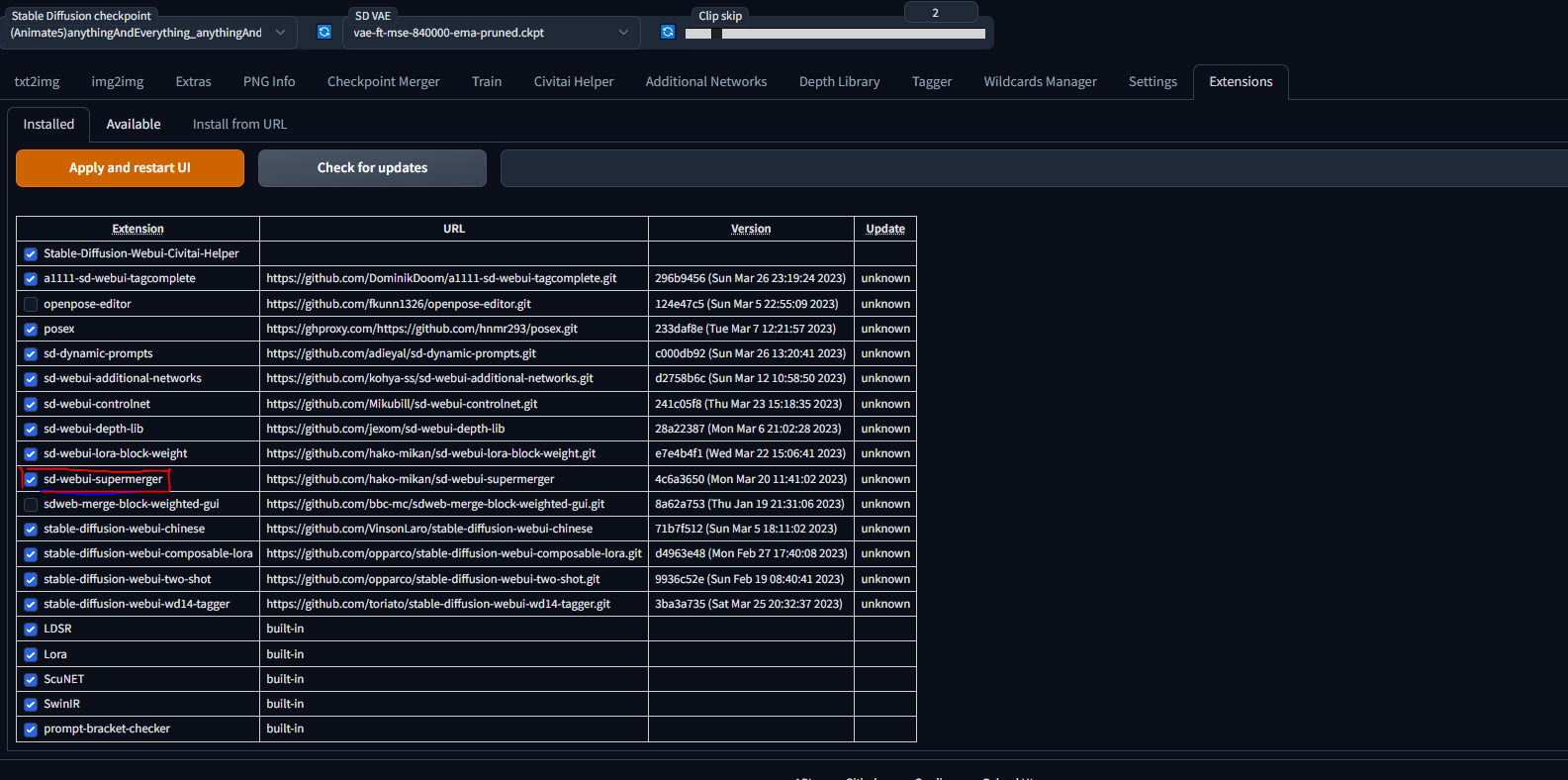This screenshot has width=1568, height=780.
Task: Toggle sd-webui-additional-networks checkbox
Action: pos(31,379)
